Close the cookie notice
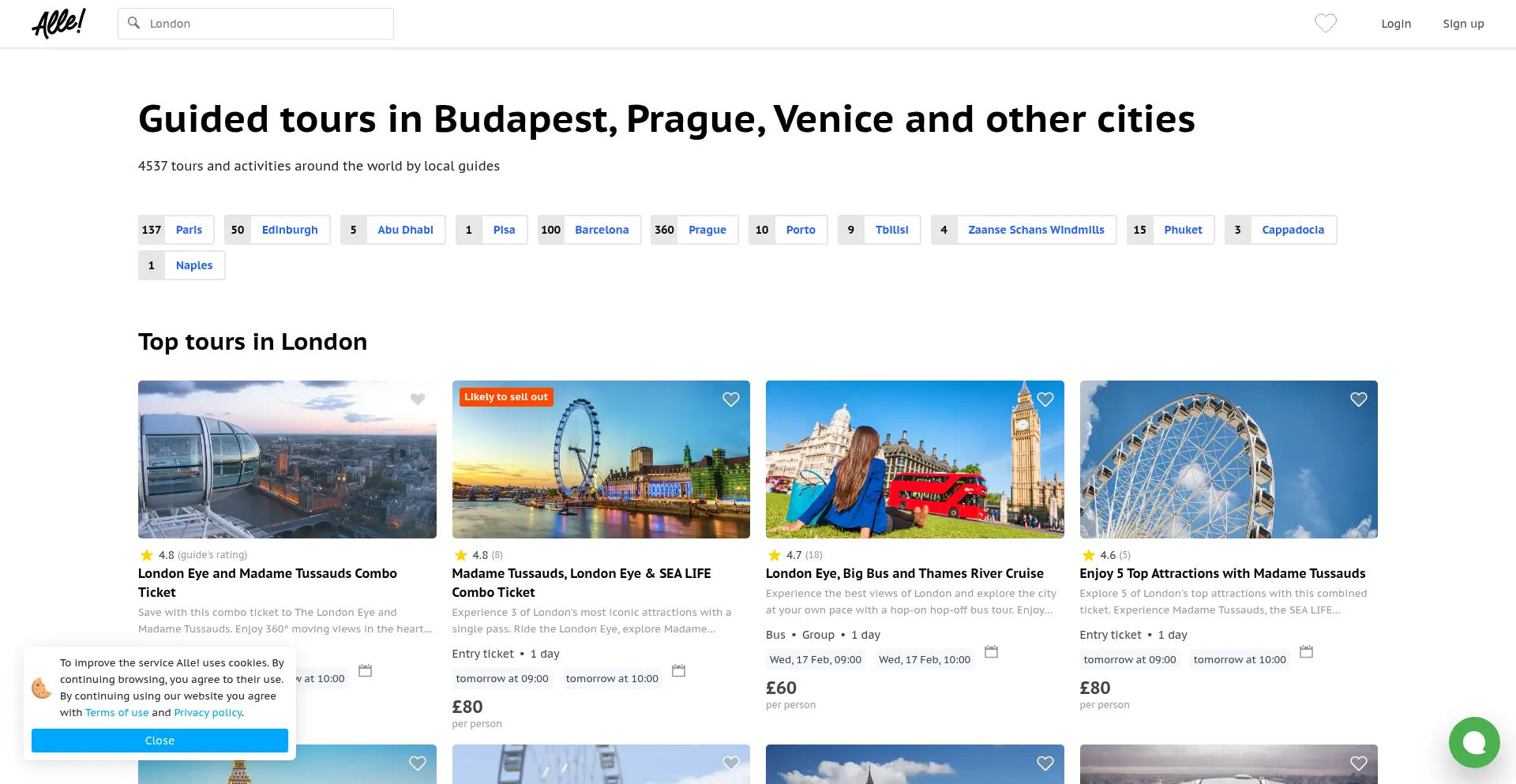The width and height of the screenshot is (1516, 784). pyautogui.click(x=159, y=741)
